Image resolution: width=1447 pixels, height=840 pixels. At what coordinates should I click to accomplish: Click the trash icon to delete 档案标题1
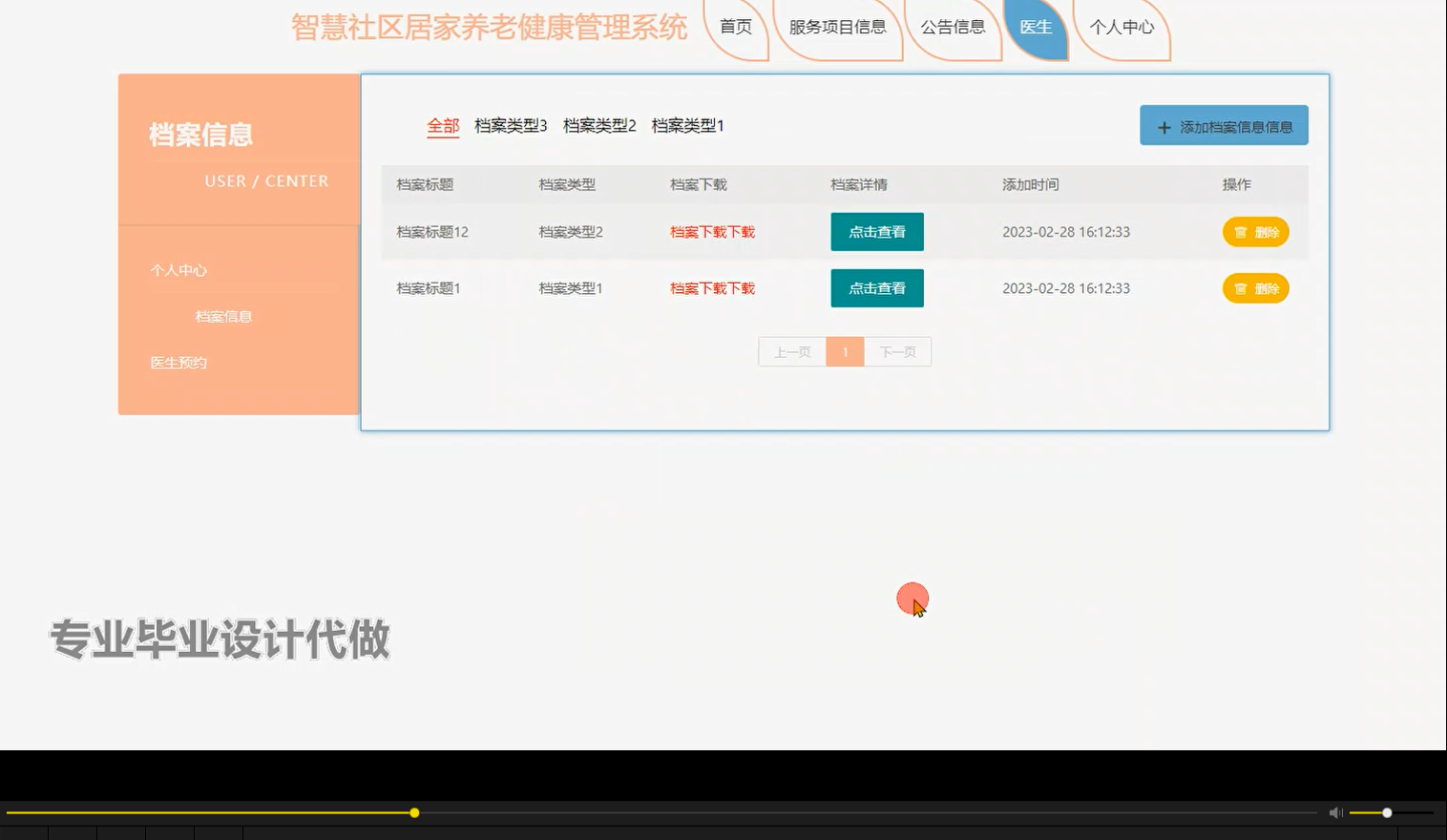click(1242, 288)
